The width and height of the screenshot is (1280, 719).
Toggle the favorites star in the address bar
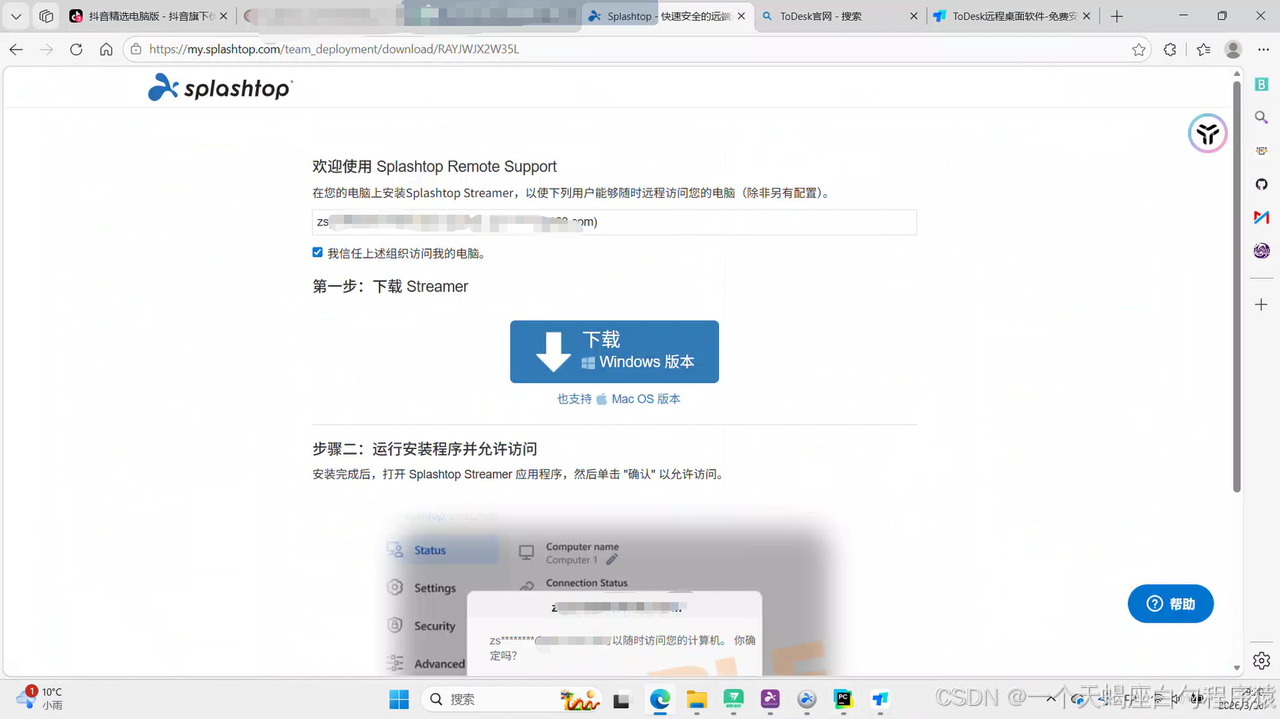pos(1140,48)
